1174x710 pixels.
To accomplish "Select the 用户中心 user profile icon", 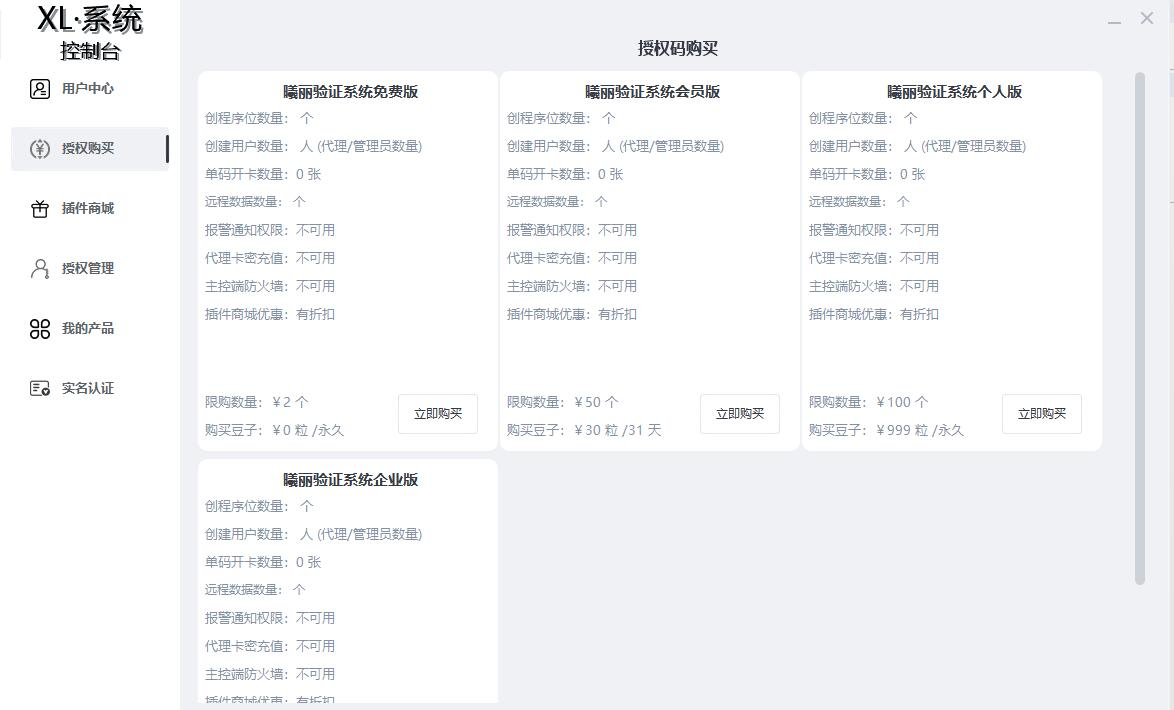I will (38, 89).
